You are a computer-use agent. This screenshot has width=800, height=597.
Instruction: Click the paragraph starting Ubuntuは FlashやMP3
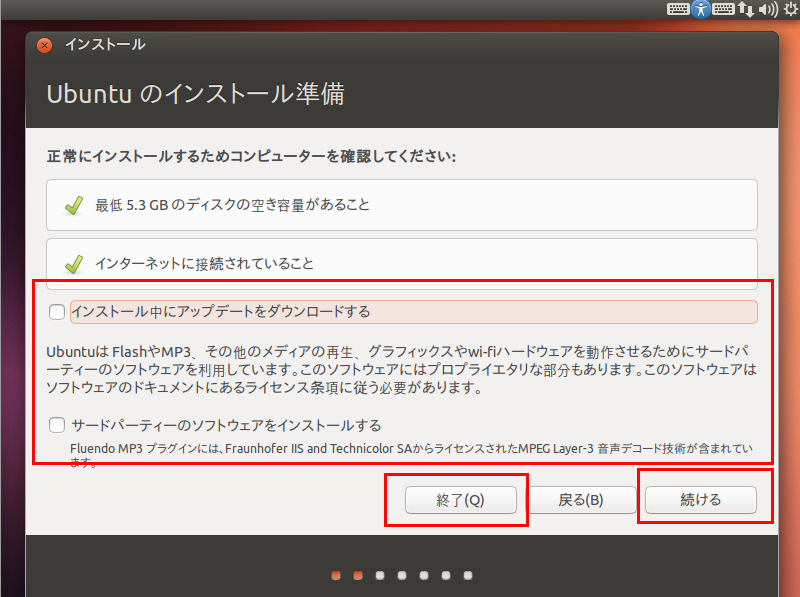(x=402, y=369)
